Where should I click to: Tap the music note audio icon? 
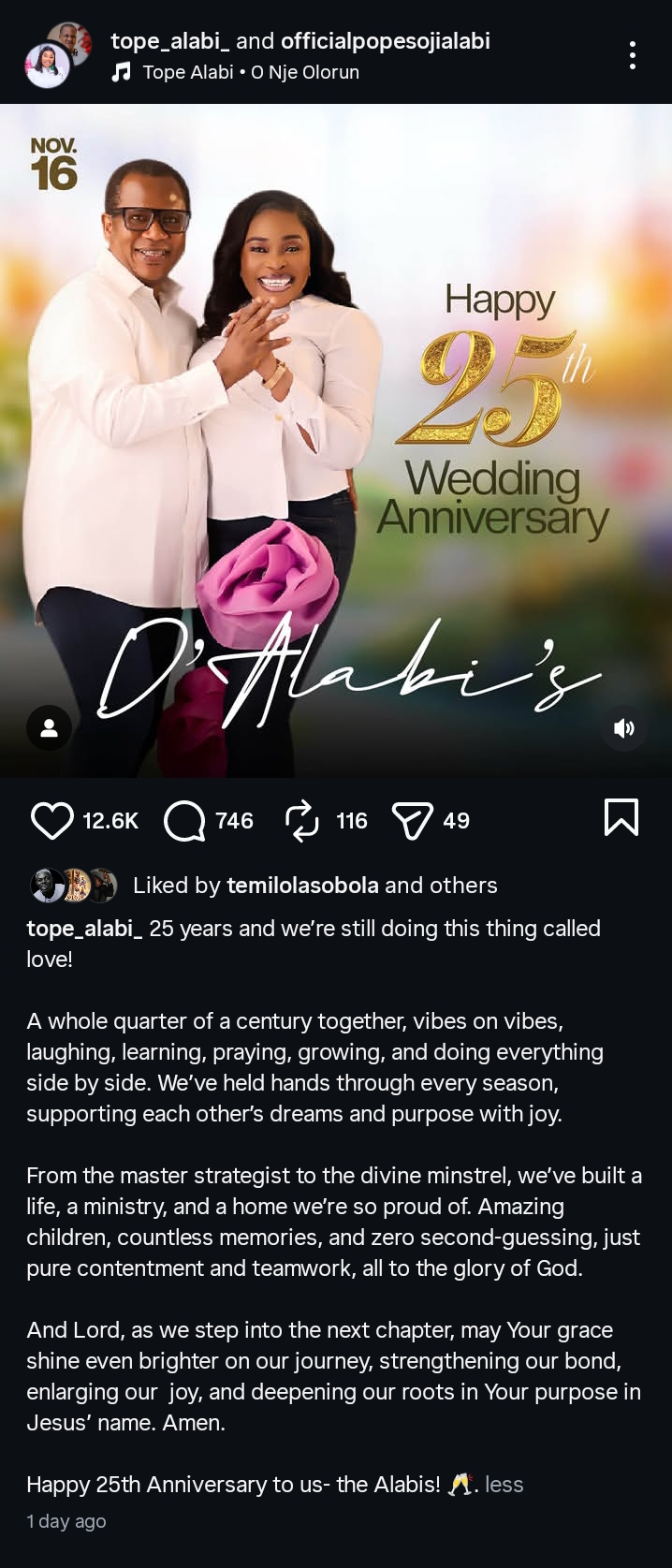[121, 72]
